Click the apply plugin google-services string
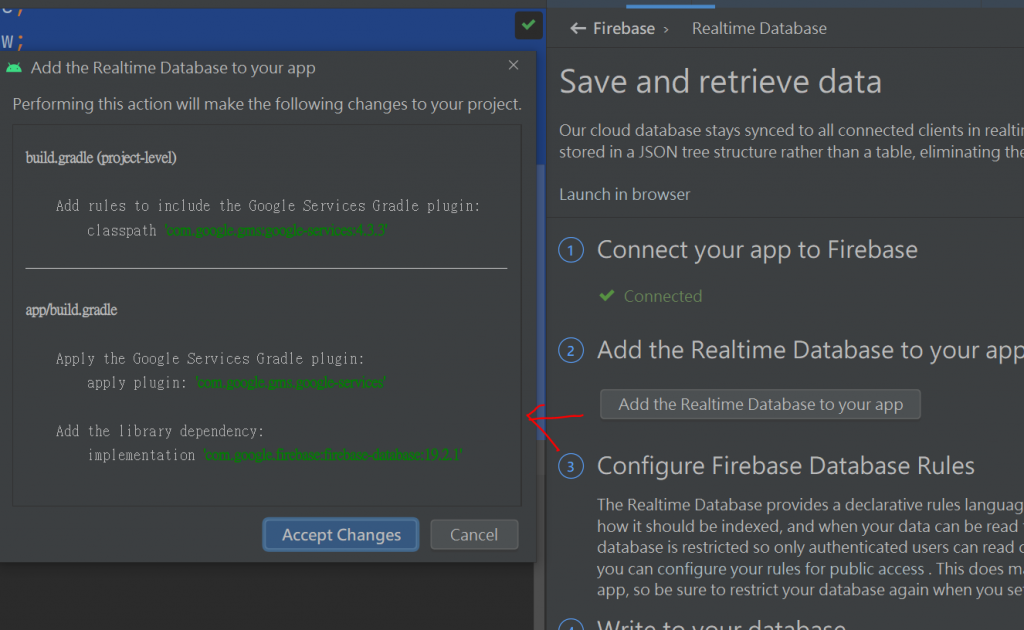This screenshot has height=630, width=1024. [291, 383]
